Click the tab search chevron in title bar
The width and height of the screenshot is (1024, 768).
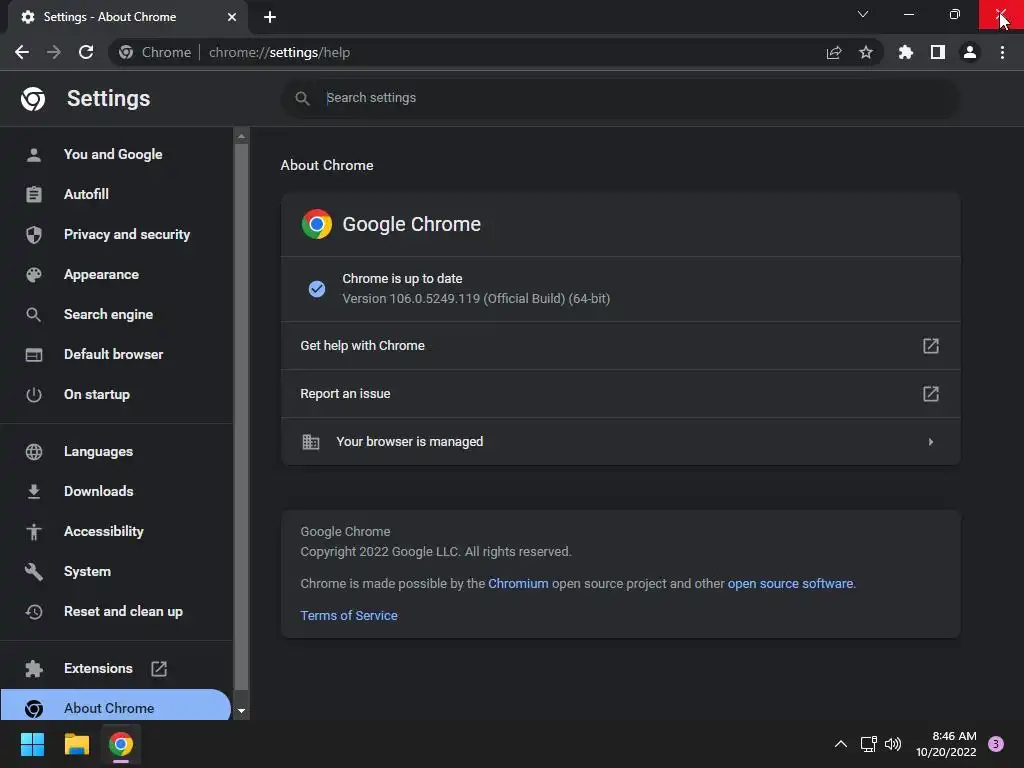point(863,14)
